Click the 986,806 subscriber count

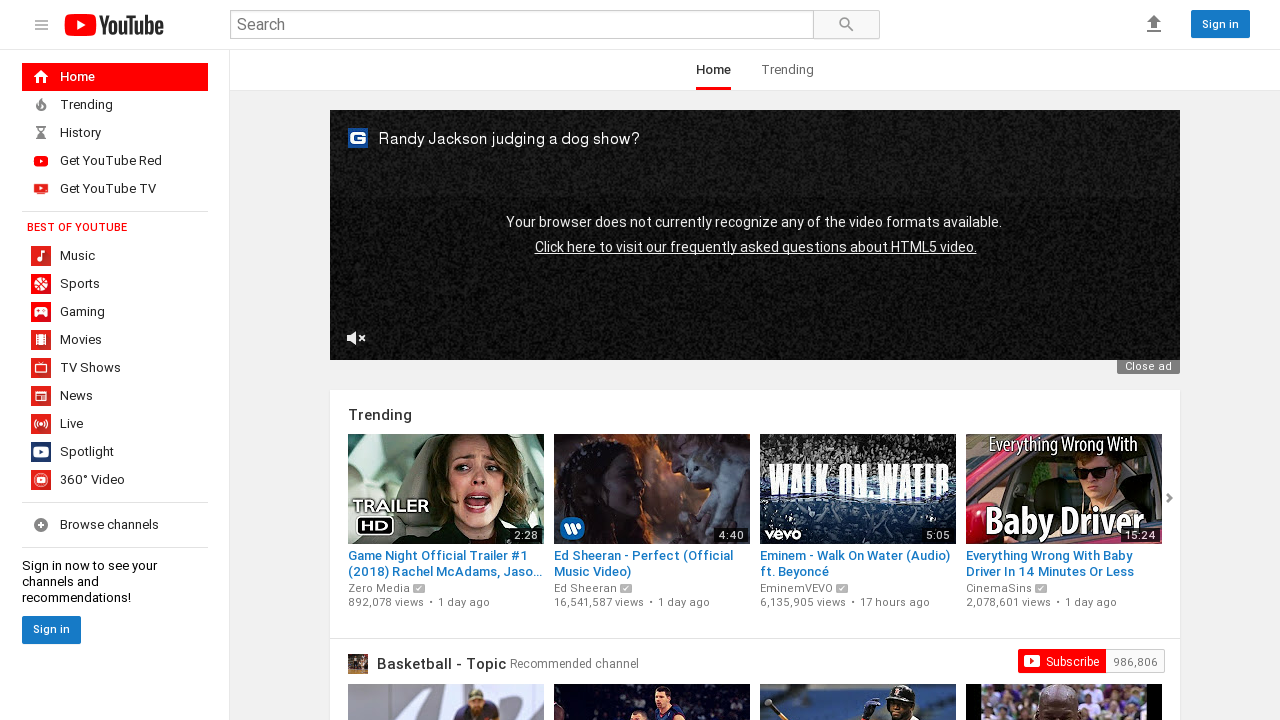tap(1135, 661)
